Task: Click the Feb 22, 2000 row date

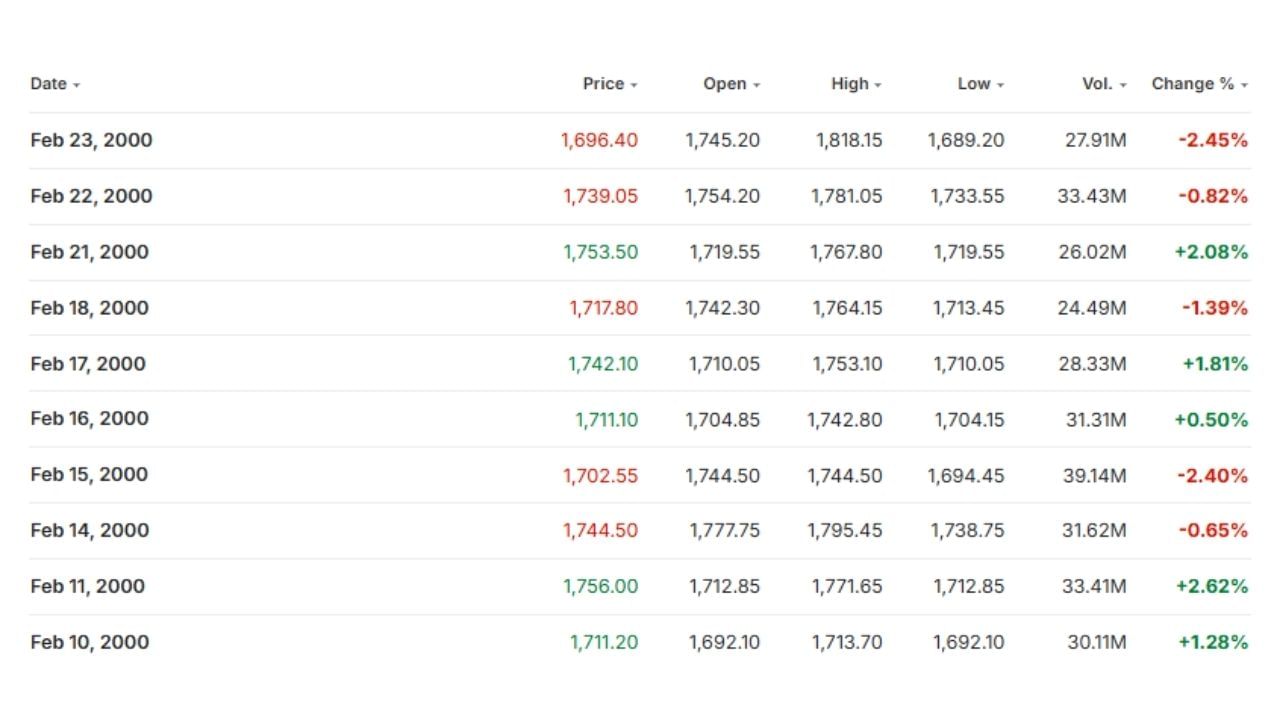Action: pos(91,196)
